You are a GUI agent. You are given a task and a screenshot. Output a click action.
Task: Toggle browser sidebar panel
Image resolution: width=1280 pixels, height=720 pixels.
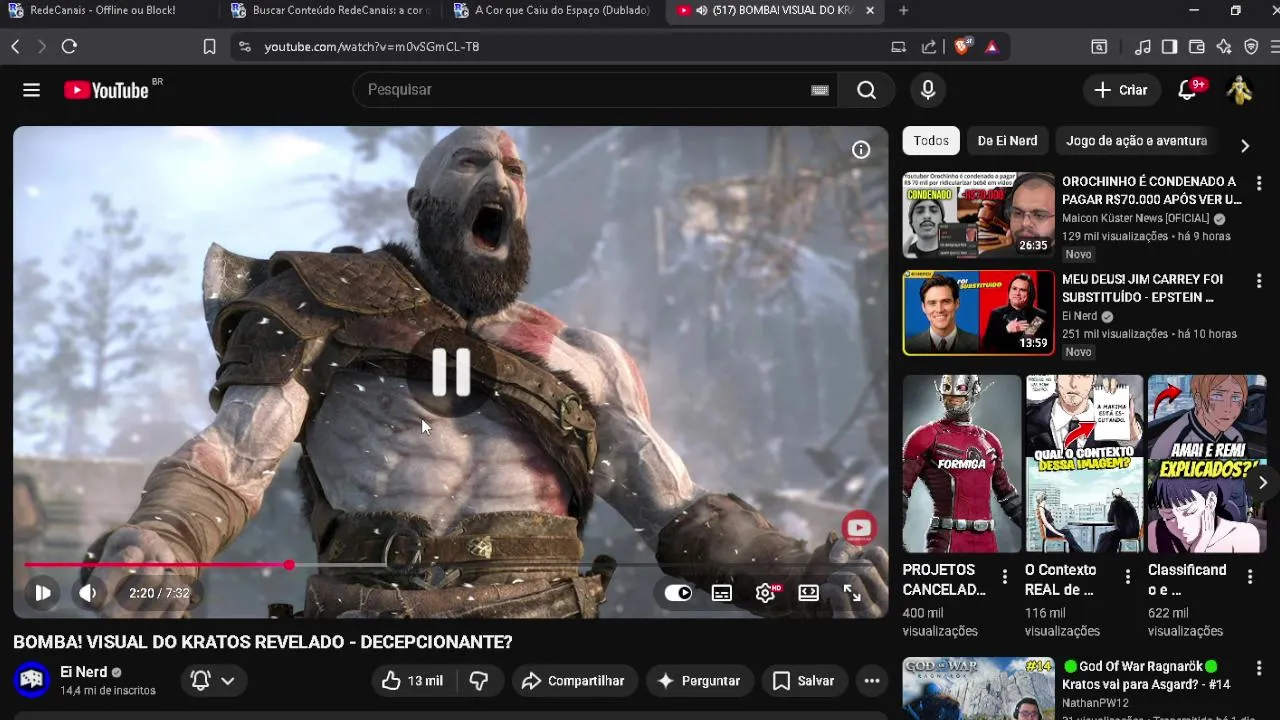pos(1169,47)
